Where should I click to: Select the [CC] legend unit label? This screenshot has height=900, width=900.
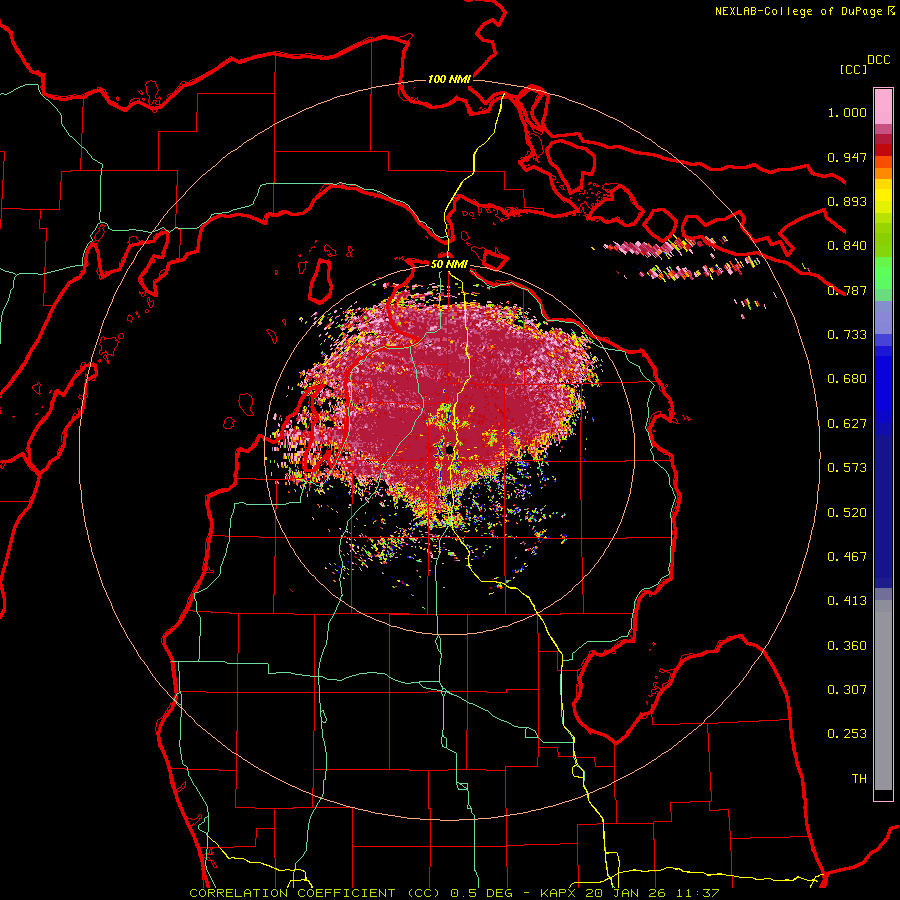click(853, 69)
